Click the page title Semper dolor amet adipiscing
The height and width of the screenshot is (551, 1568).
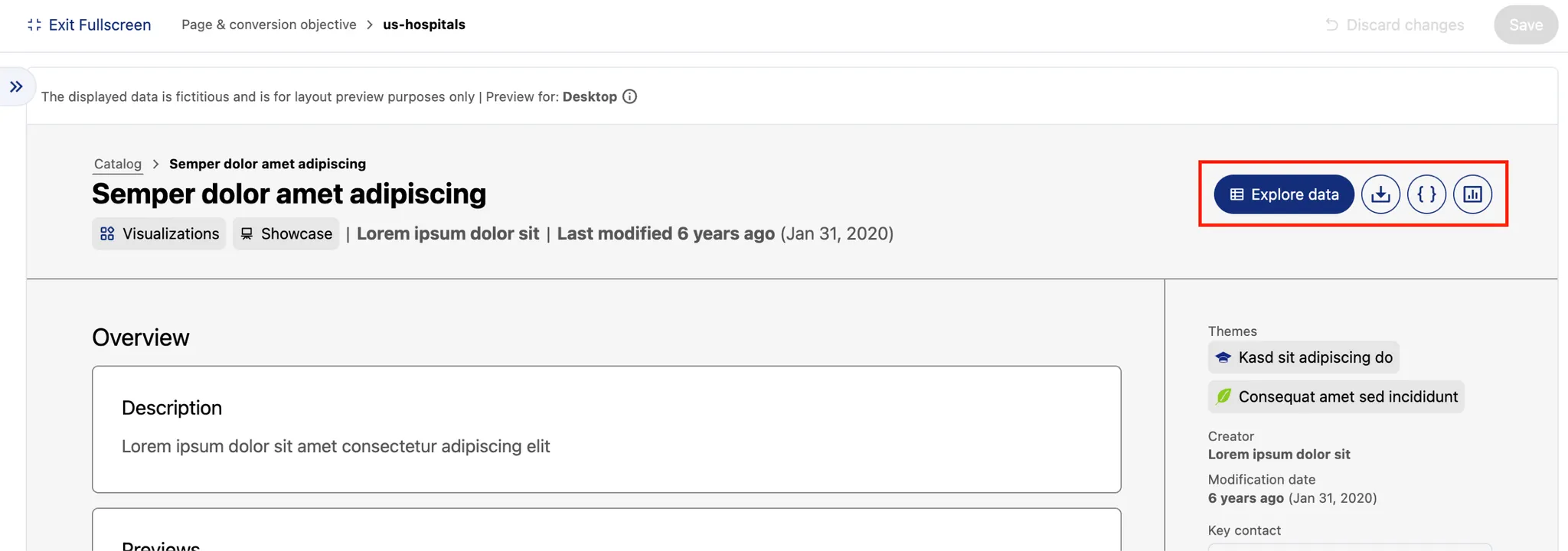289,194
